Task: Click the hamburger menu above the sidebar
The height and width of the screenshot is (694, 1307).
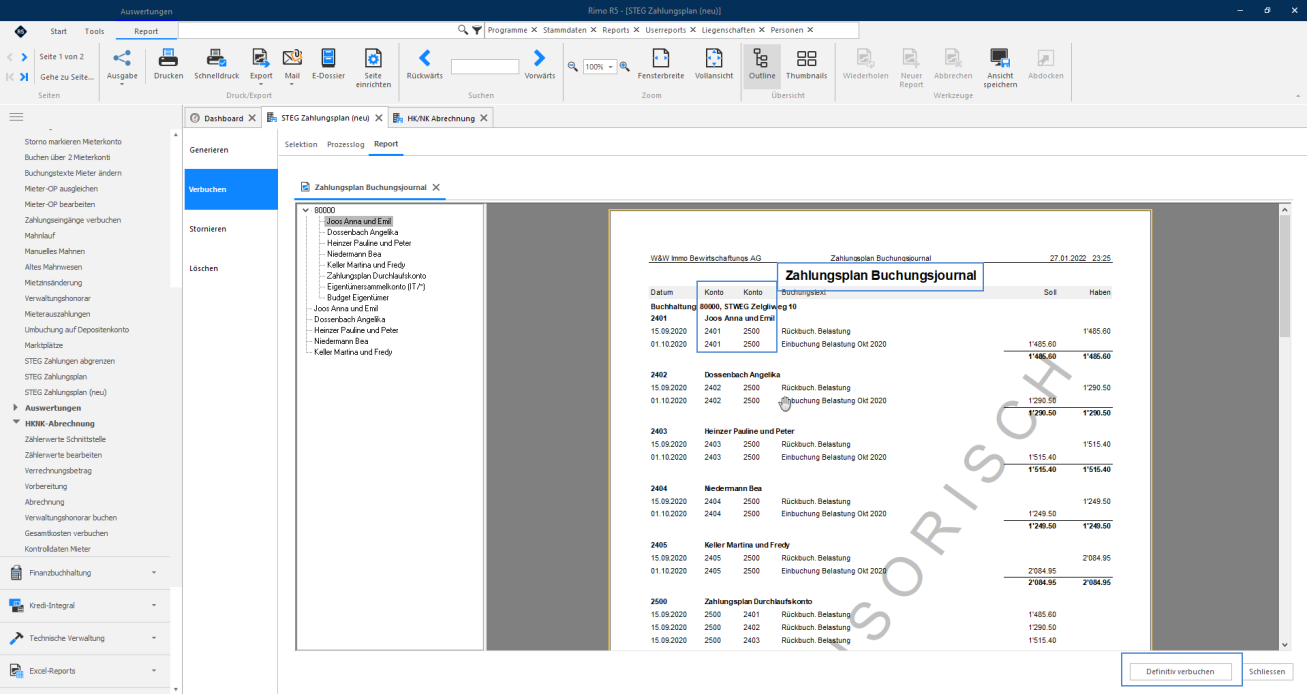Action: click(16, 117)
